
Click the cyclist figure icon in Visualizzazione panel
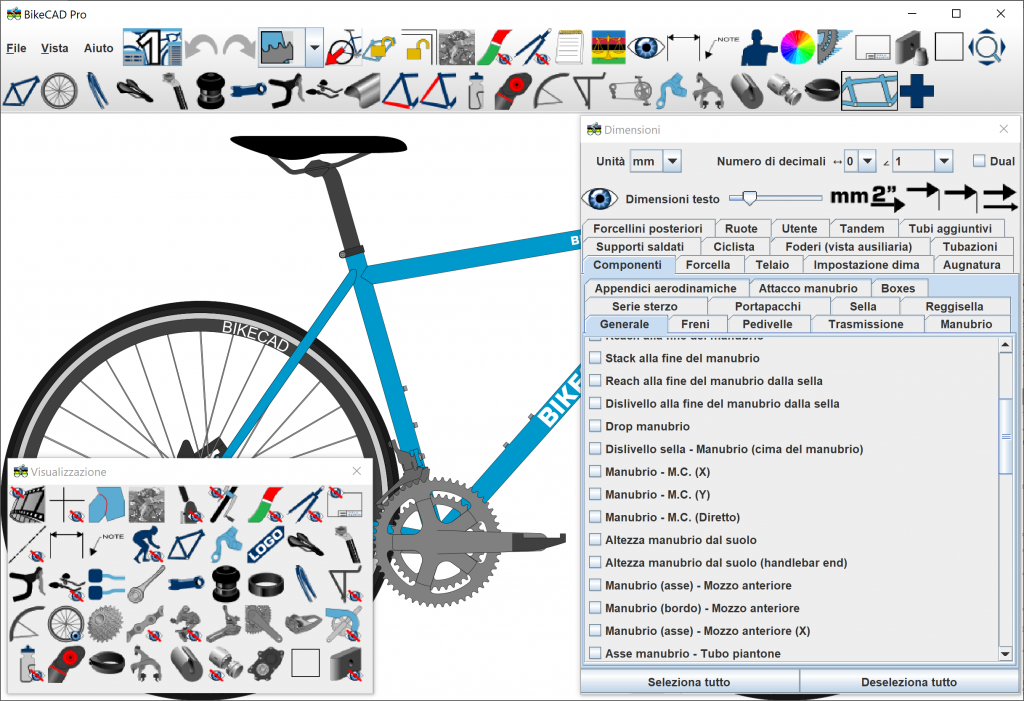146,543
